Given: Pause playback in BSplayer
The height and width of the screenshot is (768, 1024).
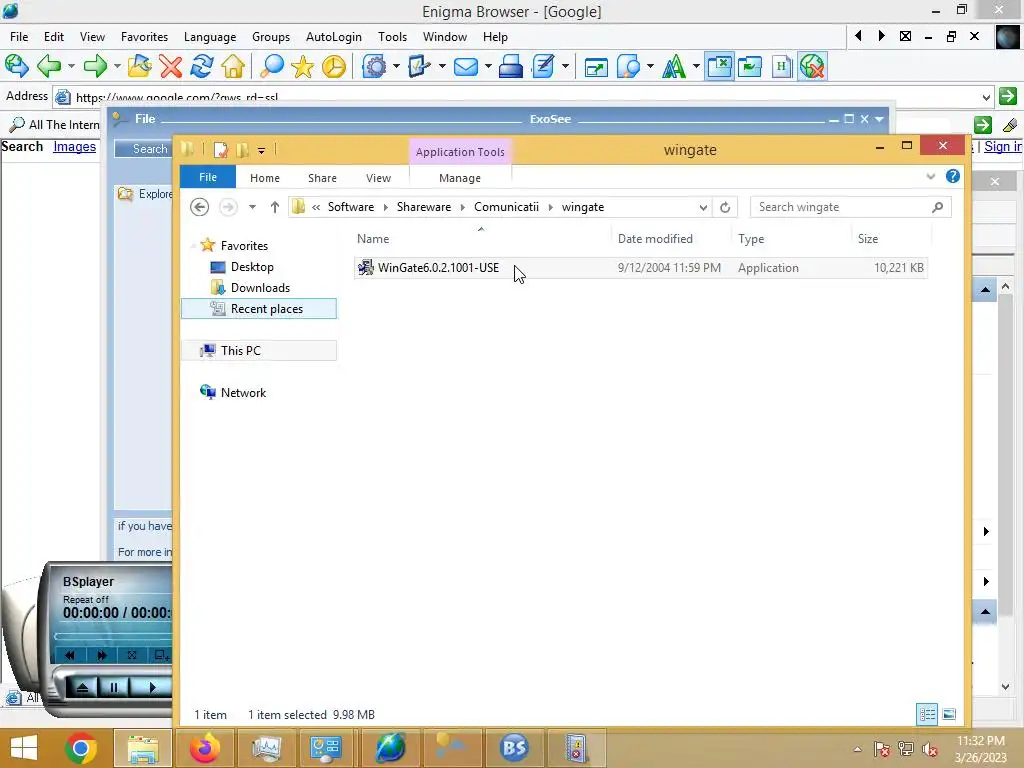Looking at the screenshot, I should (x=114, y=687).
